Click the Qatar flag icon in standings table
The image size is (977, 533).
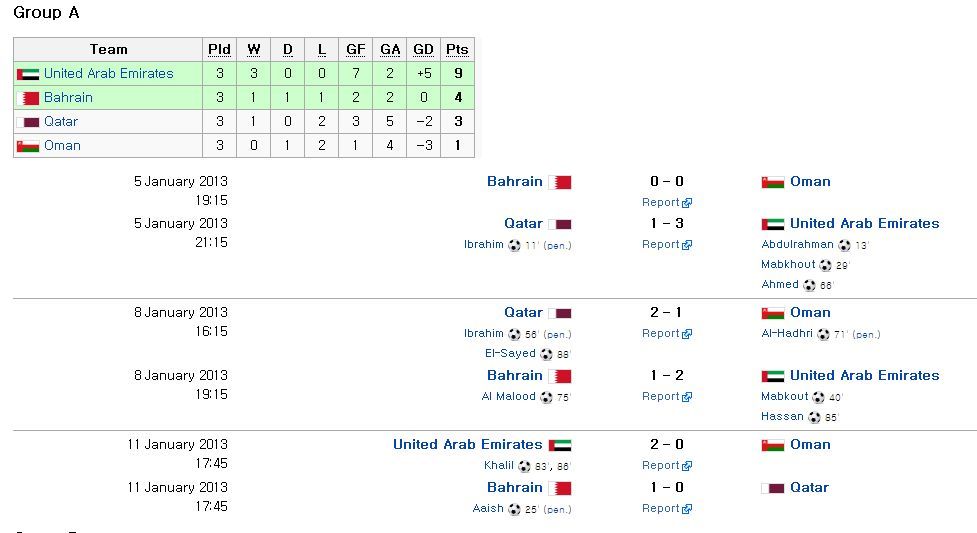tap(28, 122)
